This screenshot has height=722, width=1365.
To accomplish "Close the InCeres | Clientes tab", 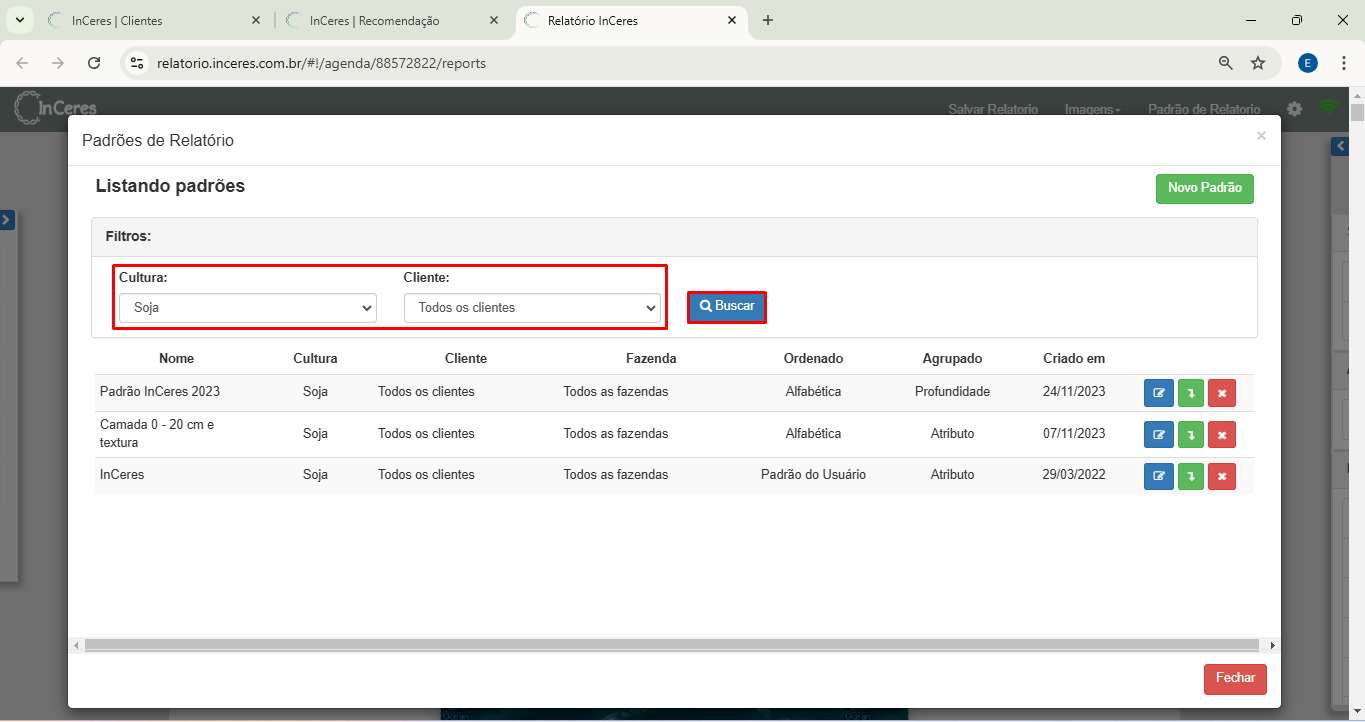I will click(x=256, y=20).
